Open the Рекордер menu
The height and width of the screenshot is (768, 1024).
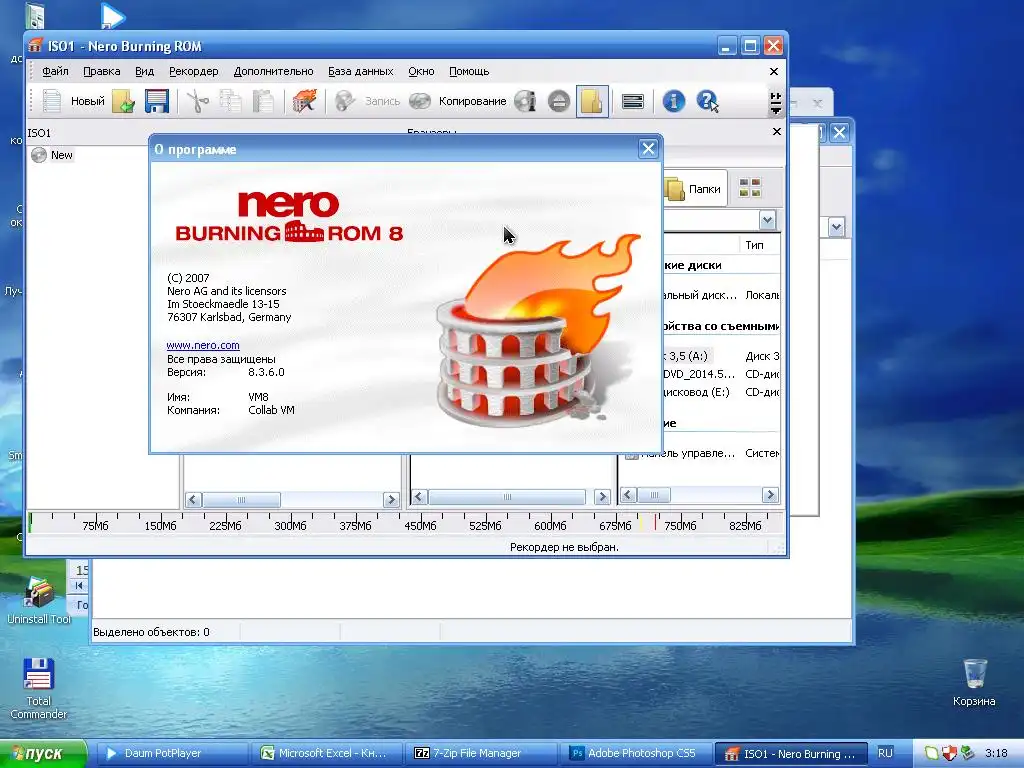click(x=193, y=71)
